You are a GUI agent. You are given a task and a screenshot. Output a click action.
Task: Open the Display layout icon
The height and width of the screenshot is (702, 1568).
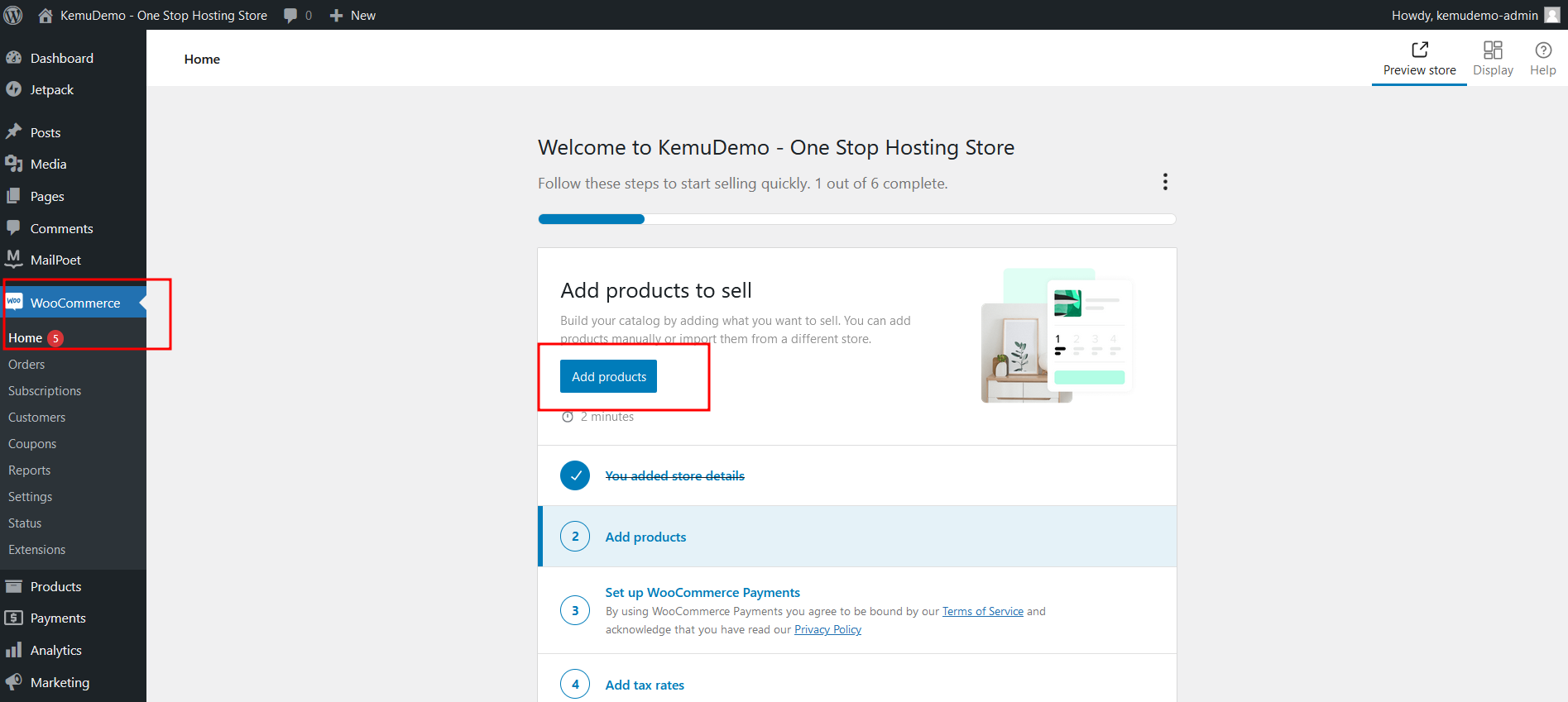click(x=1493, y=50)
